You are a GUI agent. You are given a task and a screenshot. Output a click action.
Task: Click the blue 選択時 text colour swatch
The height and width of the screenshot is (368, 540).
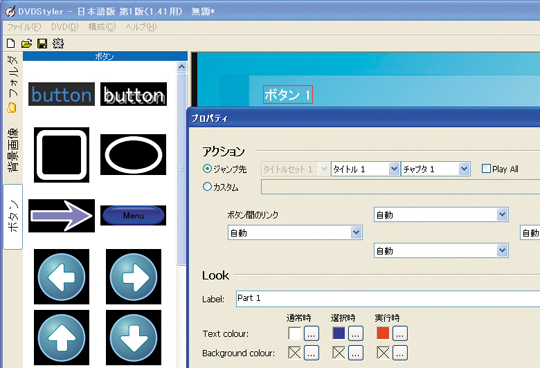[x=339, y=333]
